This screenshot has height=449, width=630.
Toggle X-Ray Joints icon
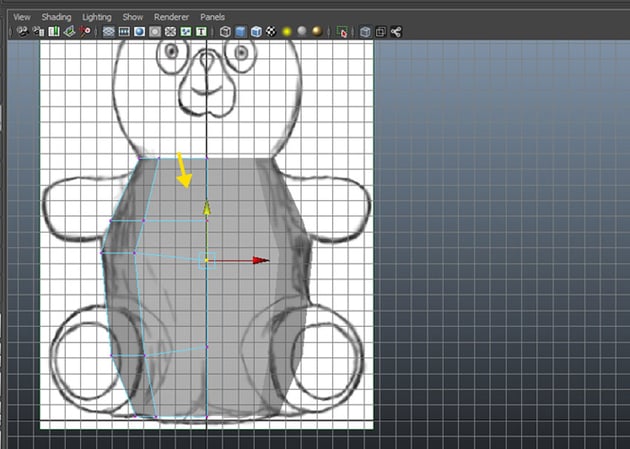point(396,31)
